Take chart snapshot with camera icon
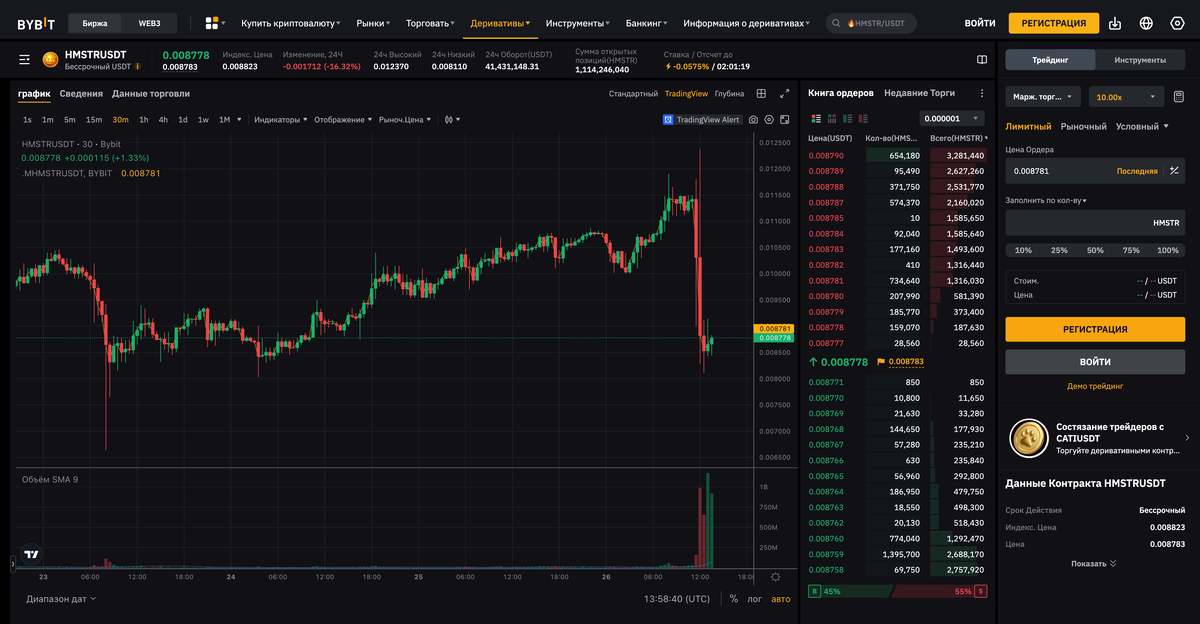1200x624 pixels. coord(754,119)
